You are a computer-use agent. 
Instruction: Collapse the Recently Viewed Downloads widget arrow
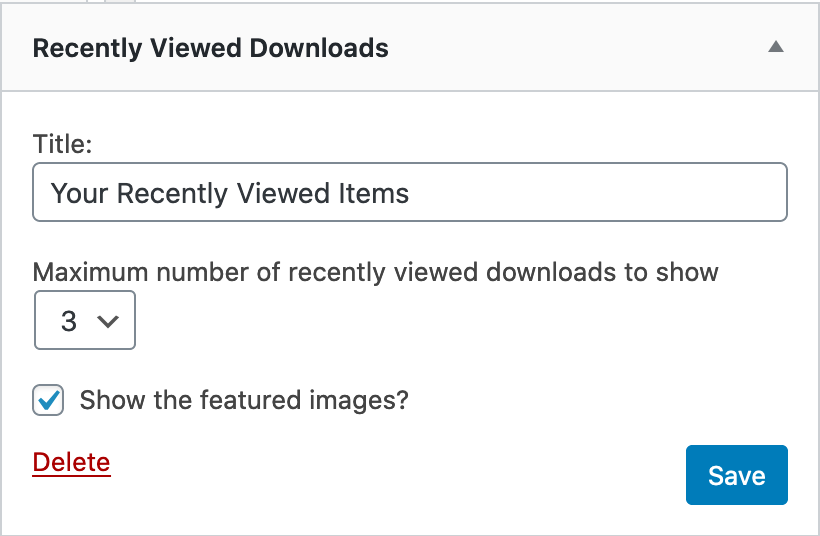[x=775, y=48]
